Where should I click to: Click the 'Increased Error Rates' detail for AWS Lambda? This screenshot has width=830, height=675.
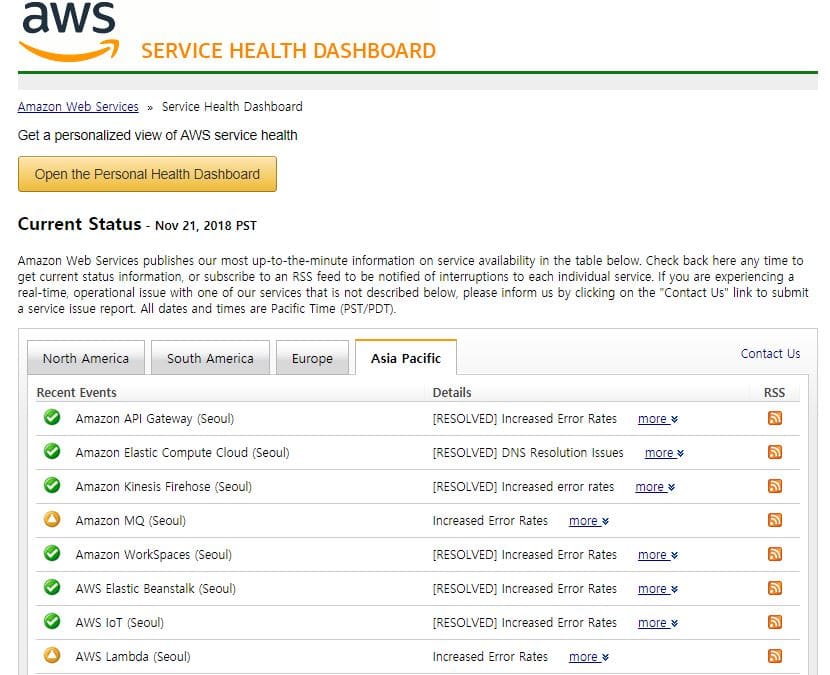(x=490, y=657)
